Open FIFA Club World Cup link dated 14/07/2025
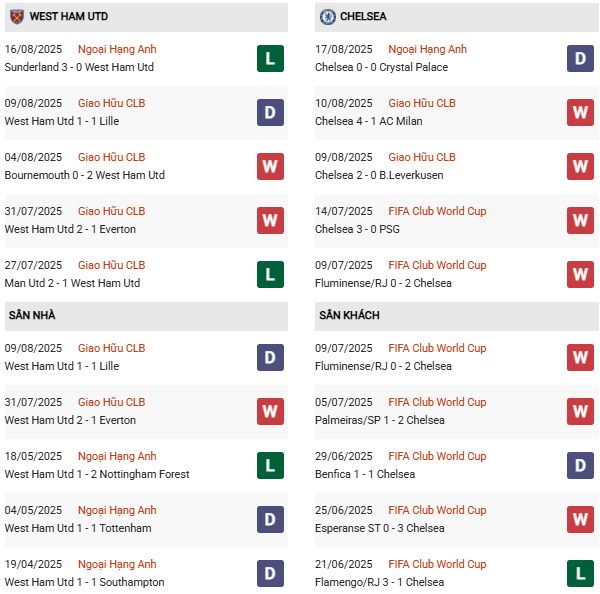The image size is (600, 594). click(x=437, y=211)
